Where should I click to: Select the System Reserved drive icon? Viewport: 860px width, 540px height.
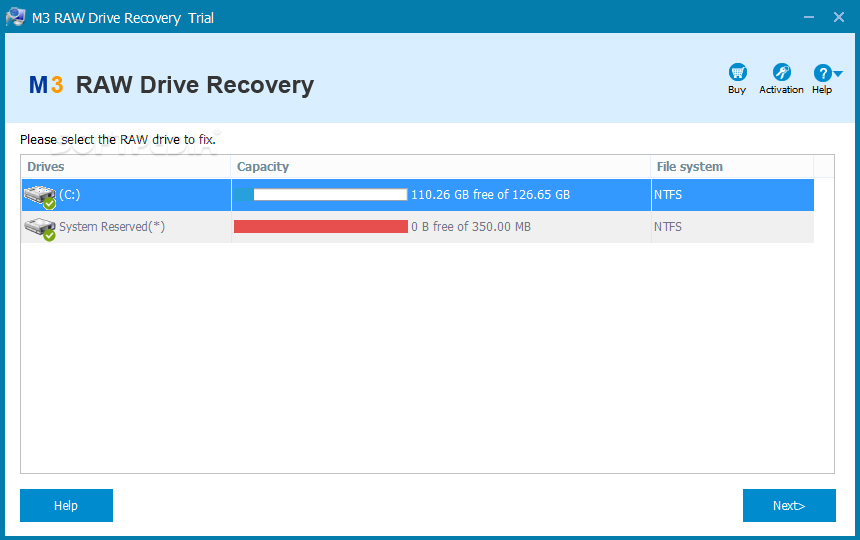(39, 229)
